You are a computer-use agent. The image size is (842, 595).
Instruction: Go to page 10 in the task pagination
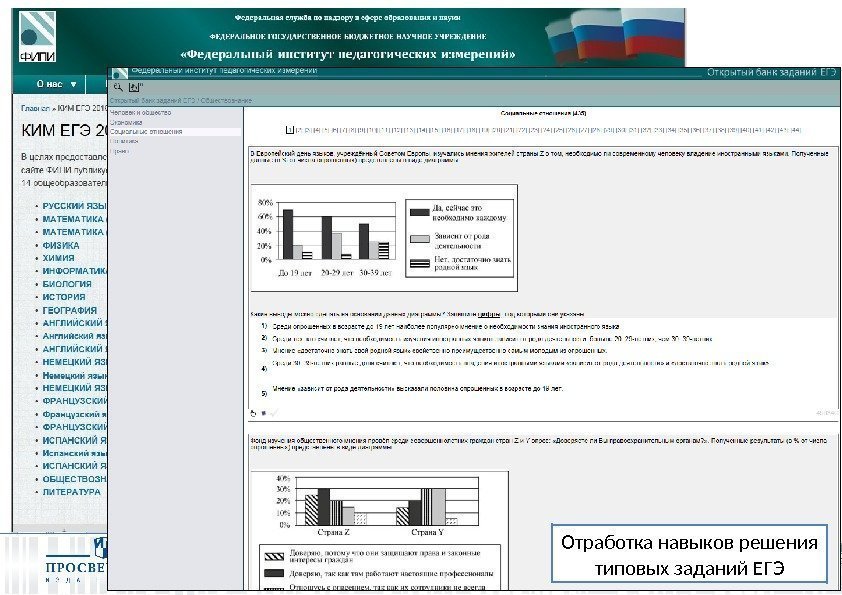click(x=372, y=130)
